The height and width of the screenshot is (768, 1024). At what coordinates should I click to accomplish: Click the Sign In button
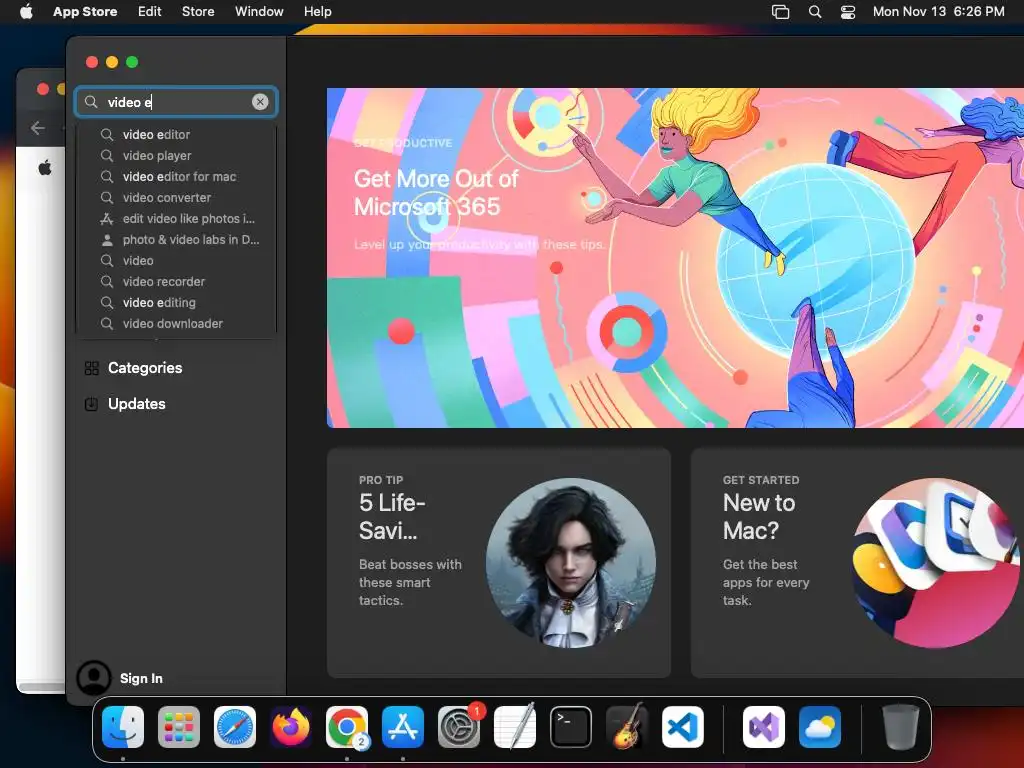tap(141, 679)
